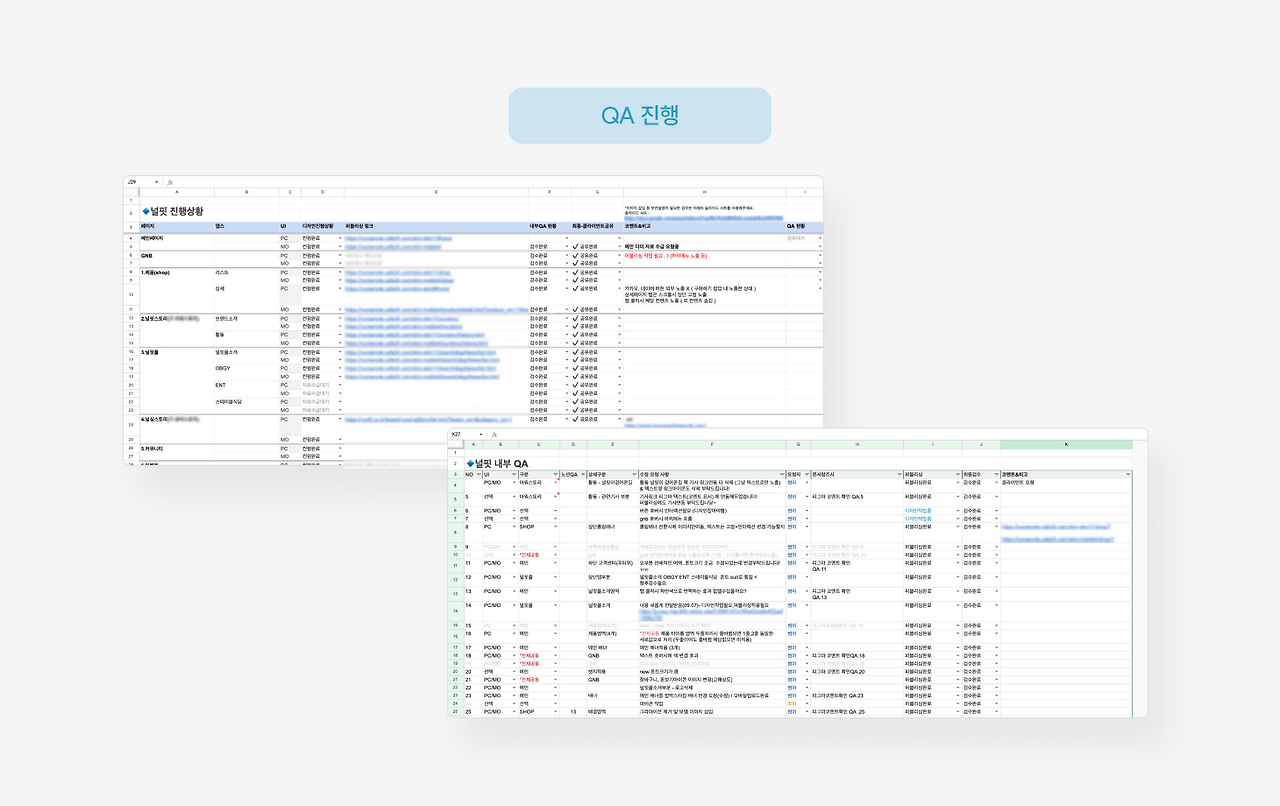
Task: Open the 수정 요청 사항 column filter icon
Action: (780, 474)
